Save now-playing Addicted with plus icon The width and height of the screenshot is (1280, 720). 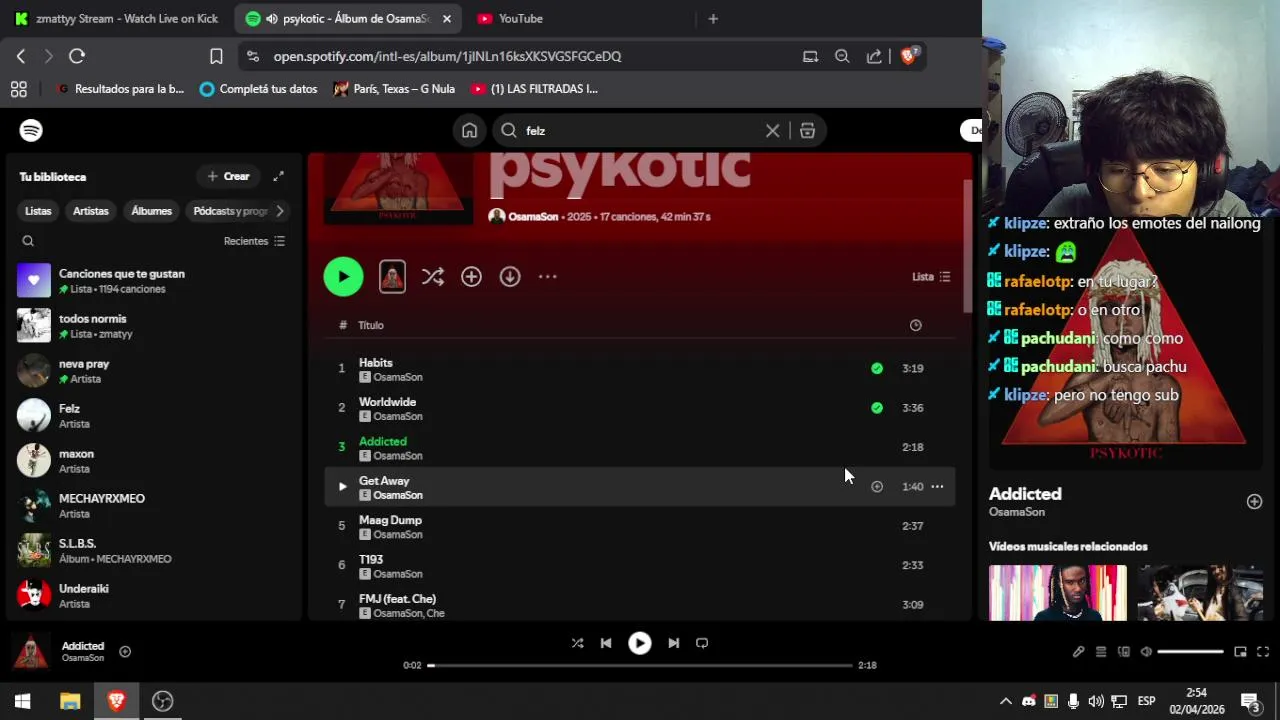click(x=125, y=652)
